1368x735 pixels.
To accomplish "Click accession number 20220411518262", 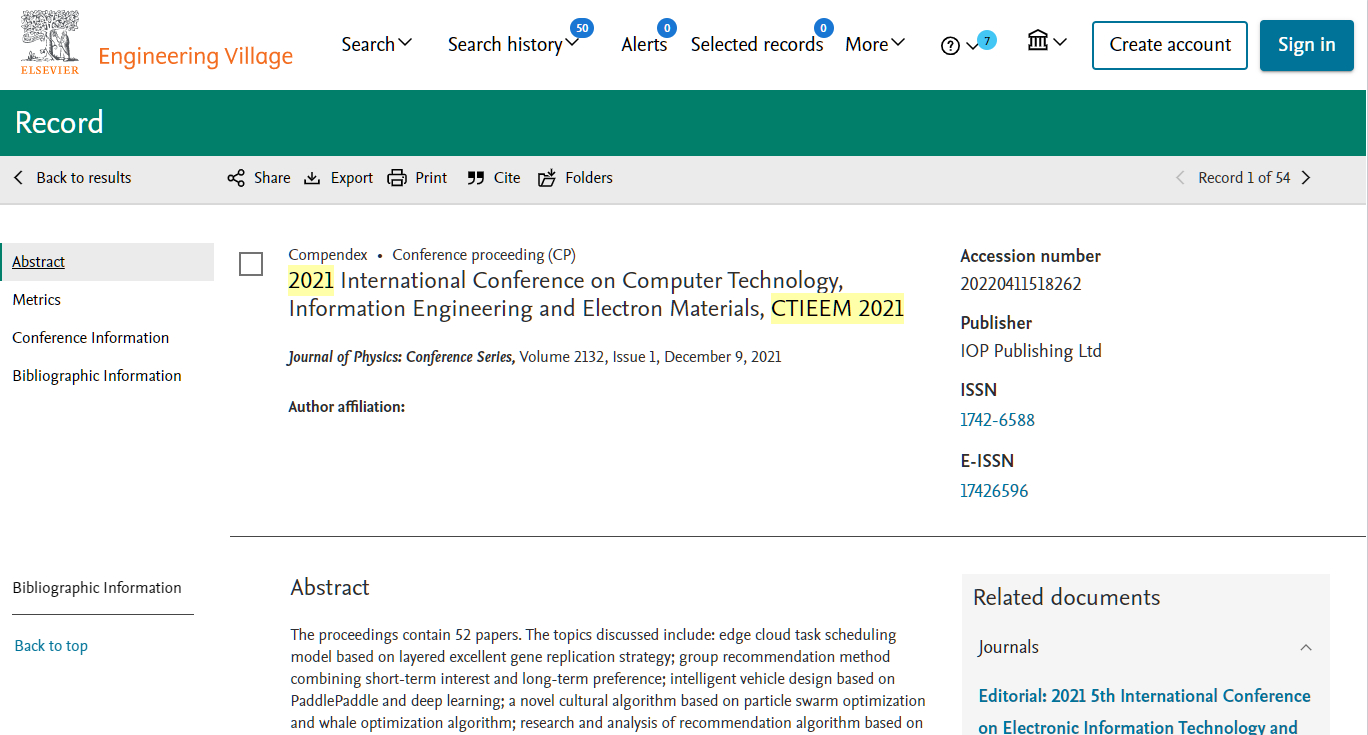I will coord(1021,284).
